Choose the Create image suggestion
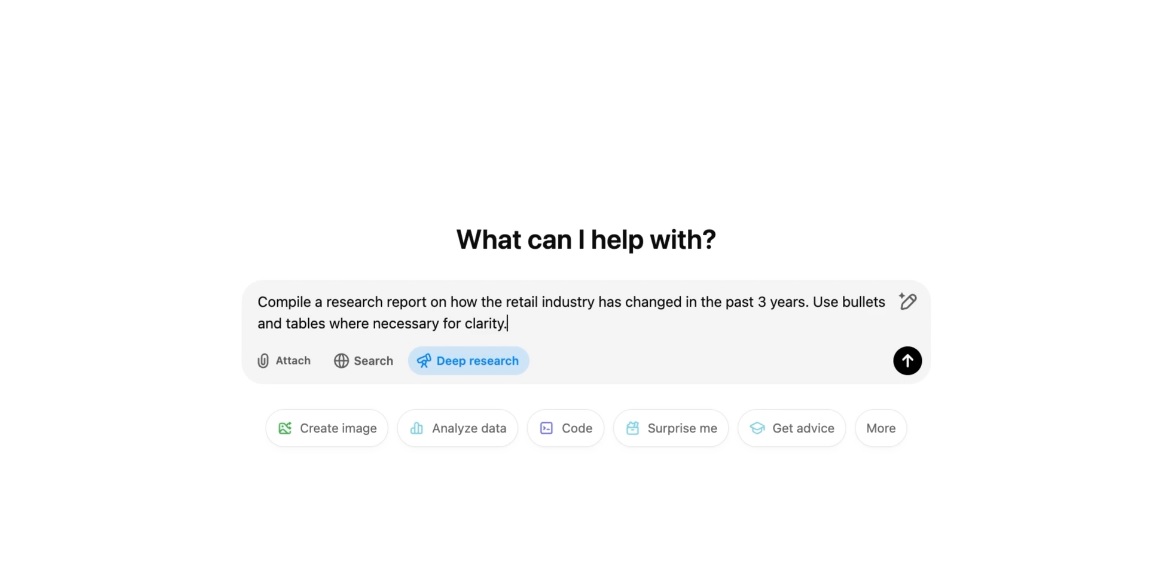1160x585 pixels. (327, 428)
